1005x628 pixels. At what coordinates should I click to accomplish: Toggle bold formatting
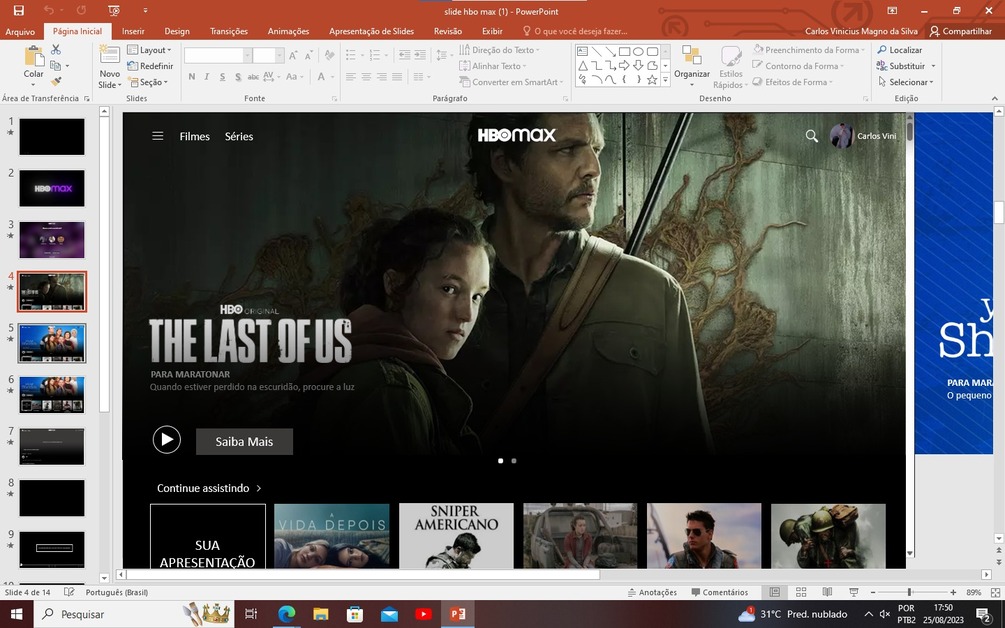[x=192, y=76]
